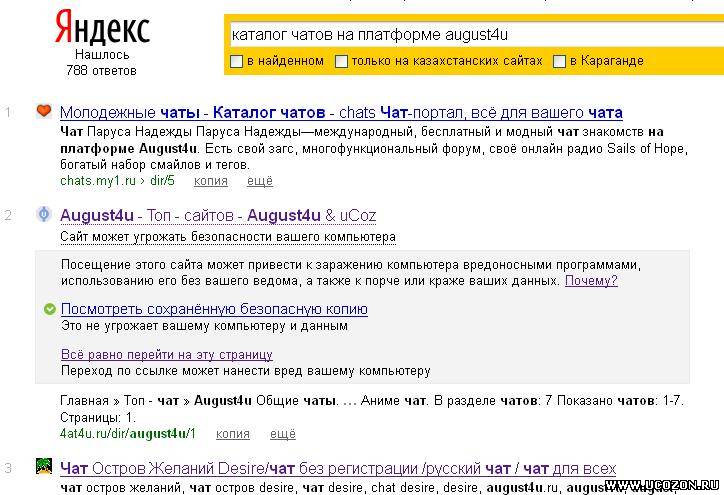Focus the search query input field
Viewport: 724px width, 495px height.
point(476,35)
